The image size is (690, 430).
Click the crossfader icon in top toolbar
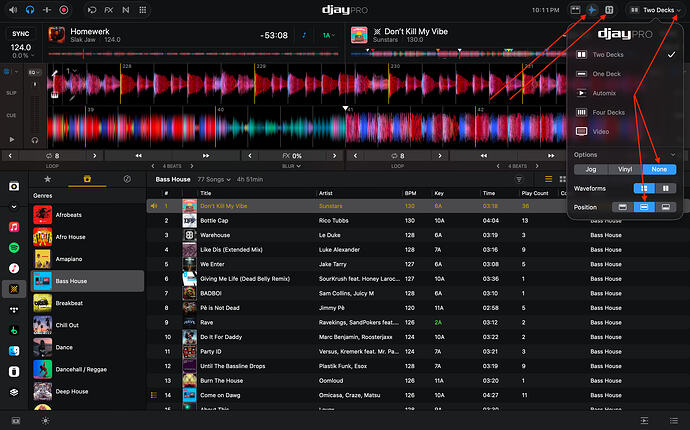(47, 10)
